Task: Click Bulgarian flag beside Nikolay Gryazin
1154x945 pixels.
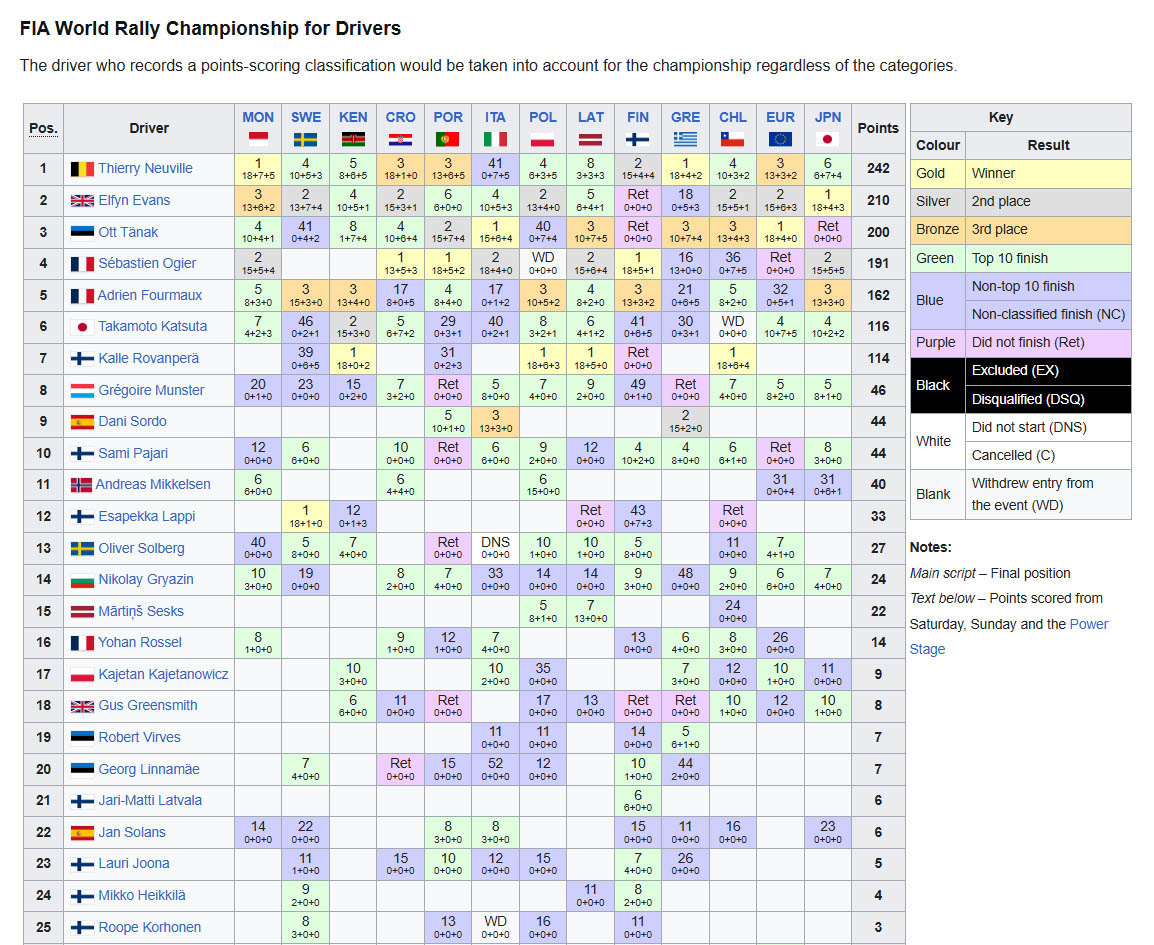Action: click(82, 580)
